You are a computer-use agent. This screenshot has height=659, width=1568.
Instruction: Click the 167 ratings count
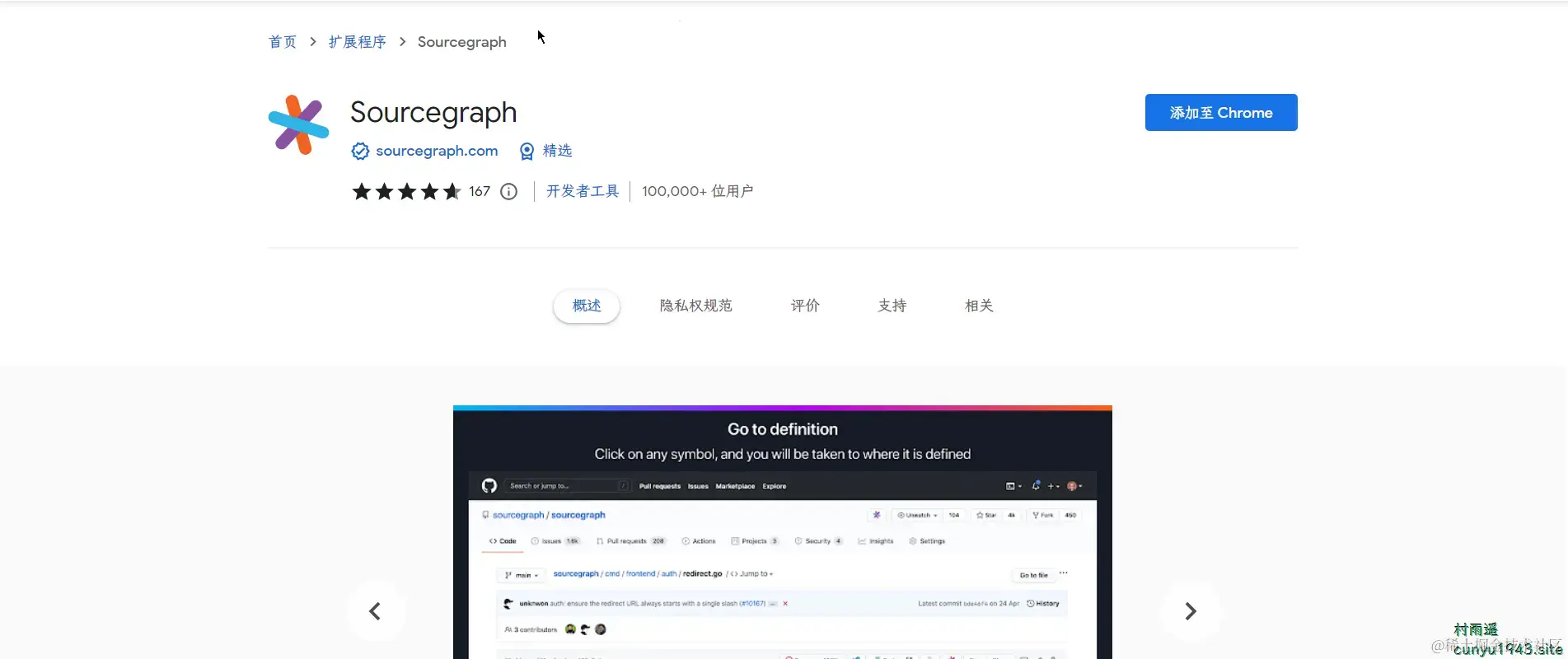click(480, 192)
